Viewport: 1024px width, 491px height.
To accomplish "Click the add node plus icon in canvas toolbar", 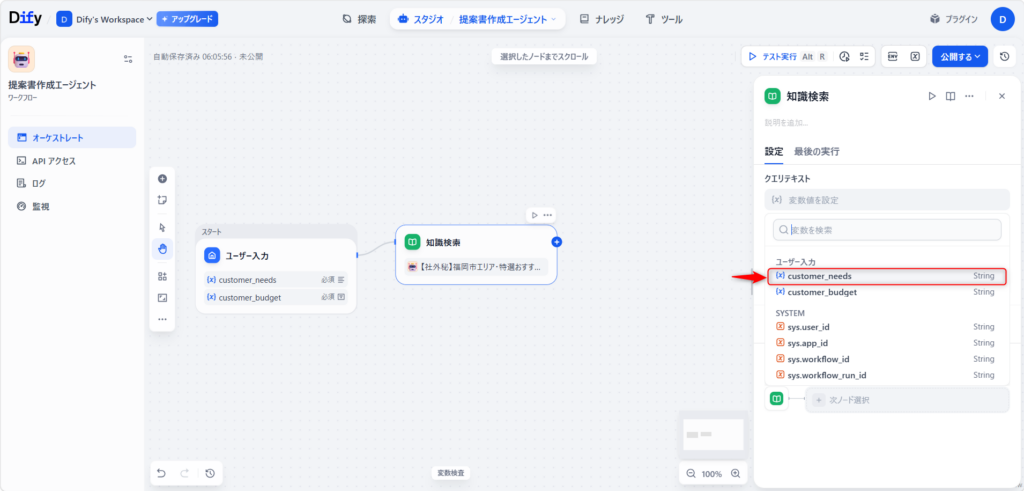I will 162,179.
